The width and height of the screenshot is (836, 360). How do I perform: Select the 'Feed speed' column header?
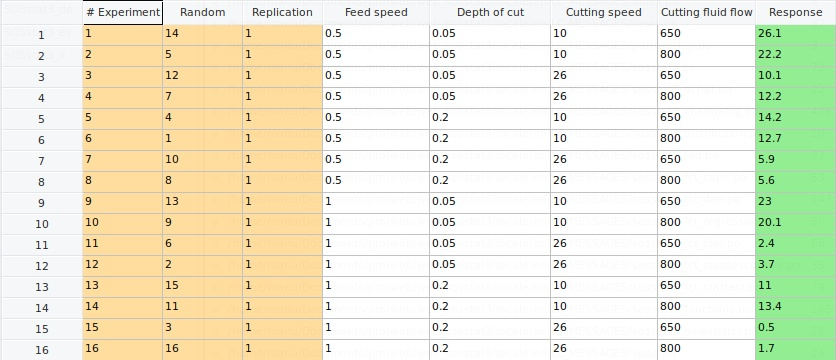point(376,12)
